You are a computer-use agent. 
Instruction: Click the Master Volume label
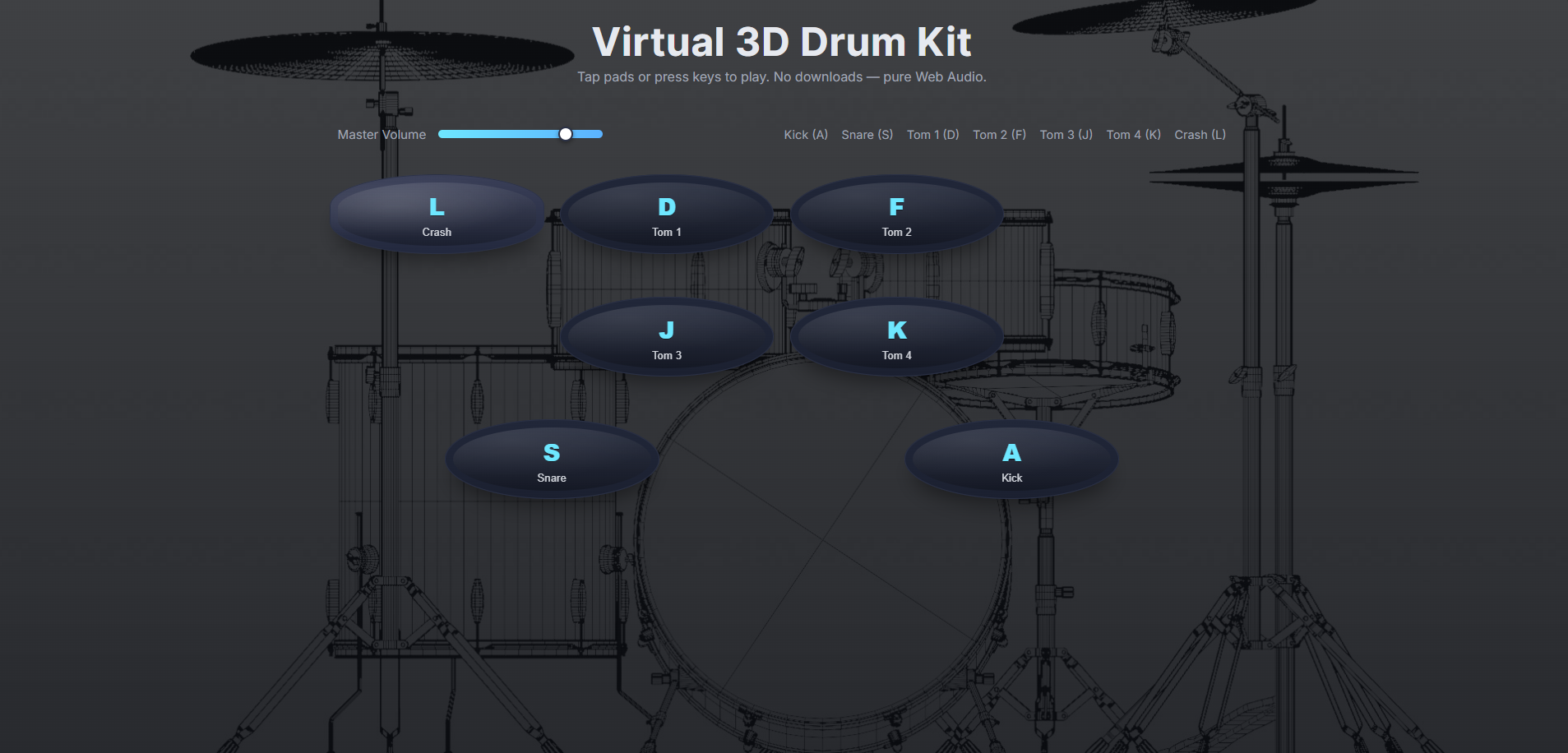click(382, 134)
